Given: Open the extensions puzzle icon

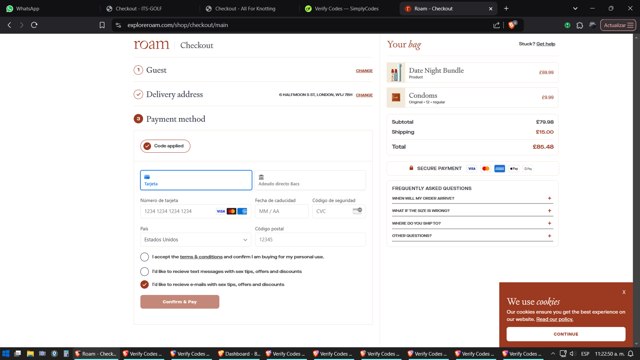Looking at the screenshot, I should (x=580, y=25).
